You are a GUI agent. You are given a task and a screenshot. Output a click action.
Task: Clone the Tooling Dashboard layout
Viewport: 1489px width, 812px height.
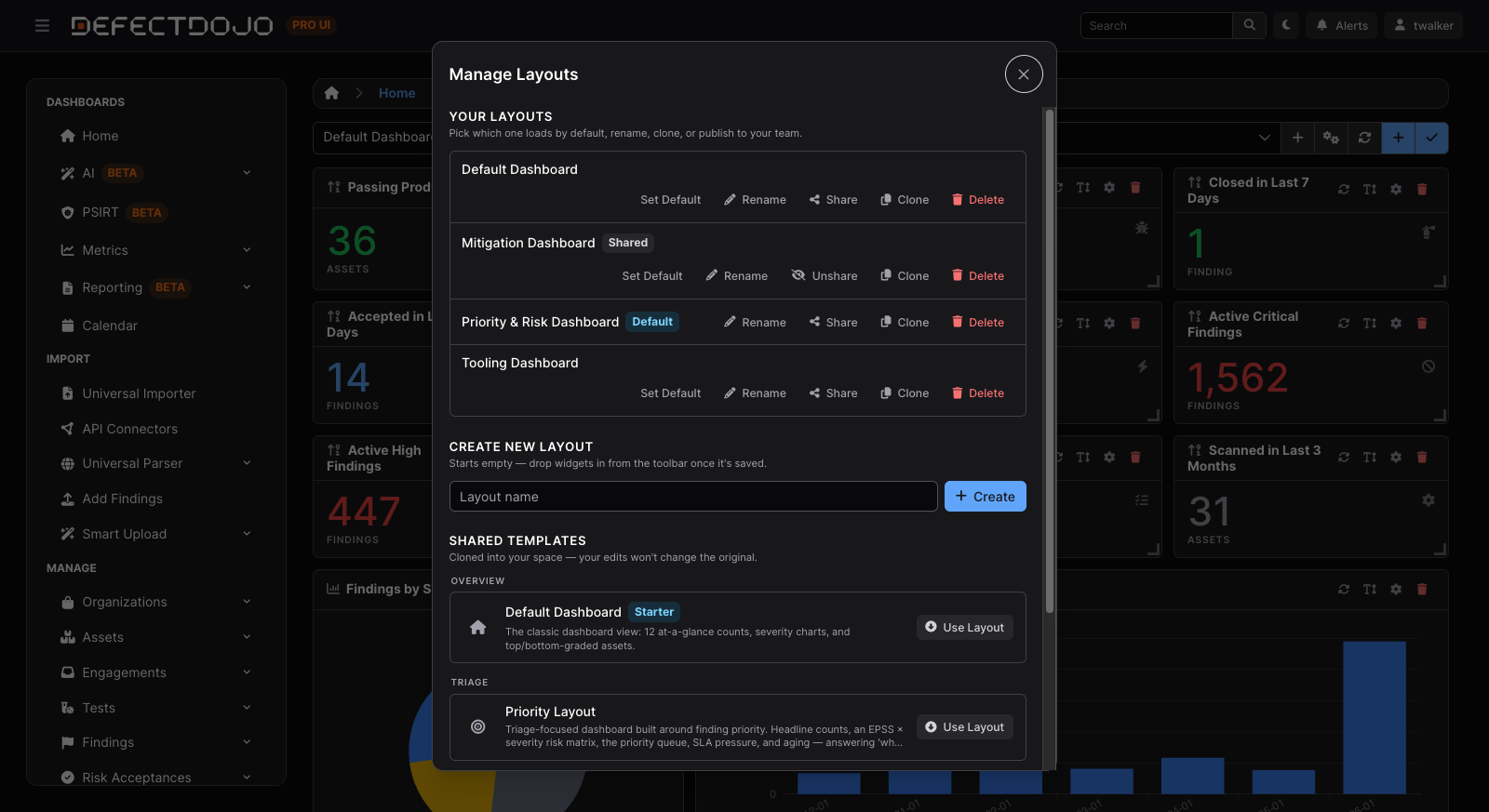pos(905,393)
